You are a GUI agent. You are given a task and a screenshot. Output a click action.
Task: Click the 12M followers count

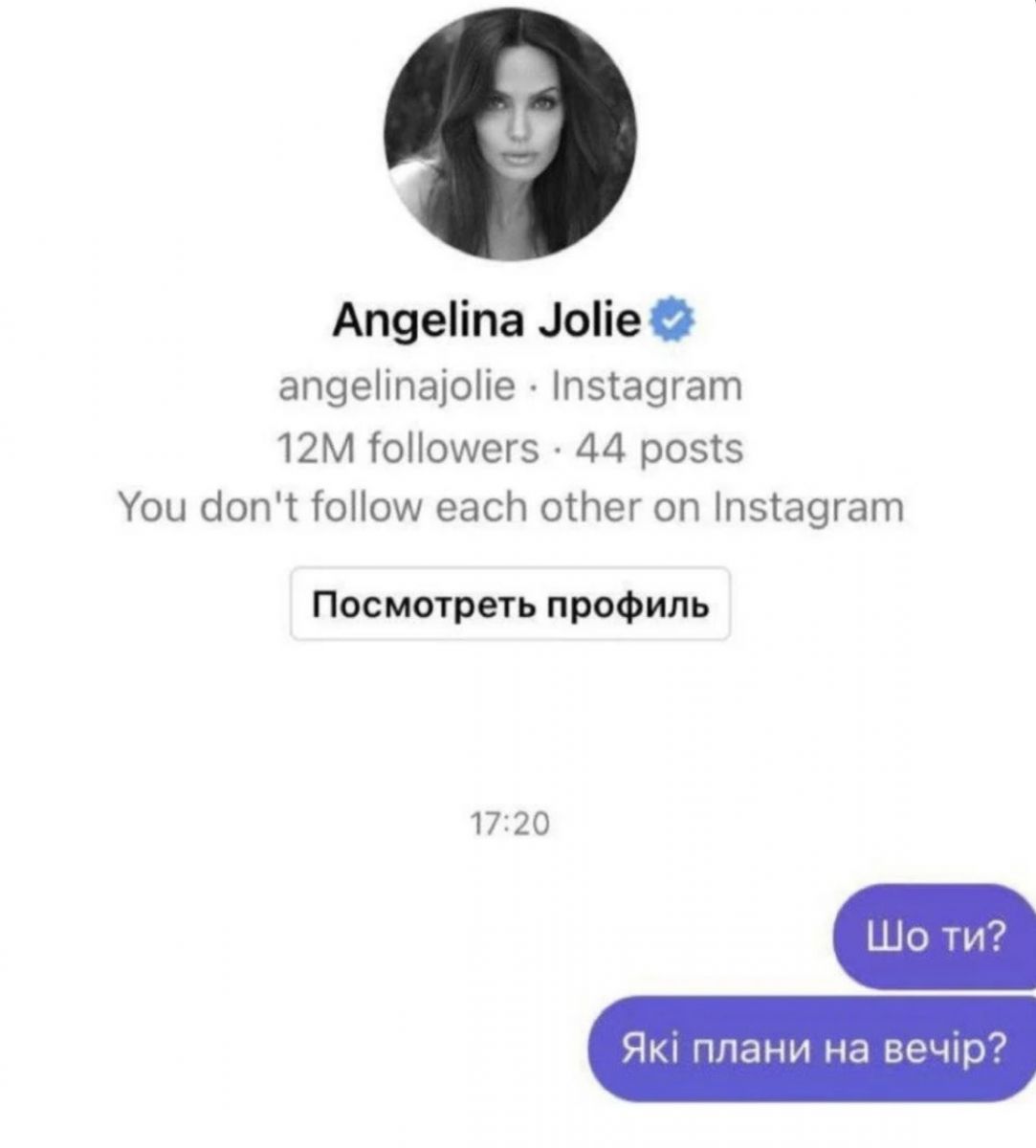408,448
